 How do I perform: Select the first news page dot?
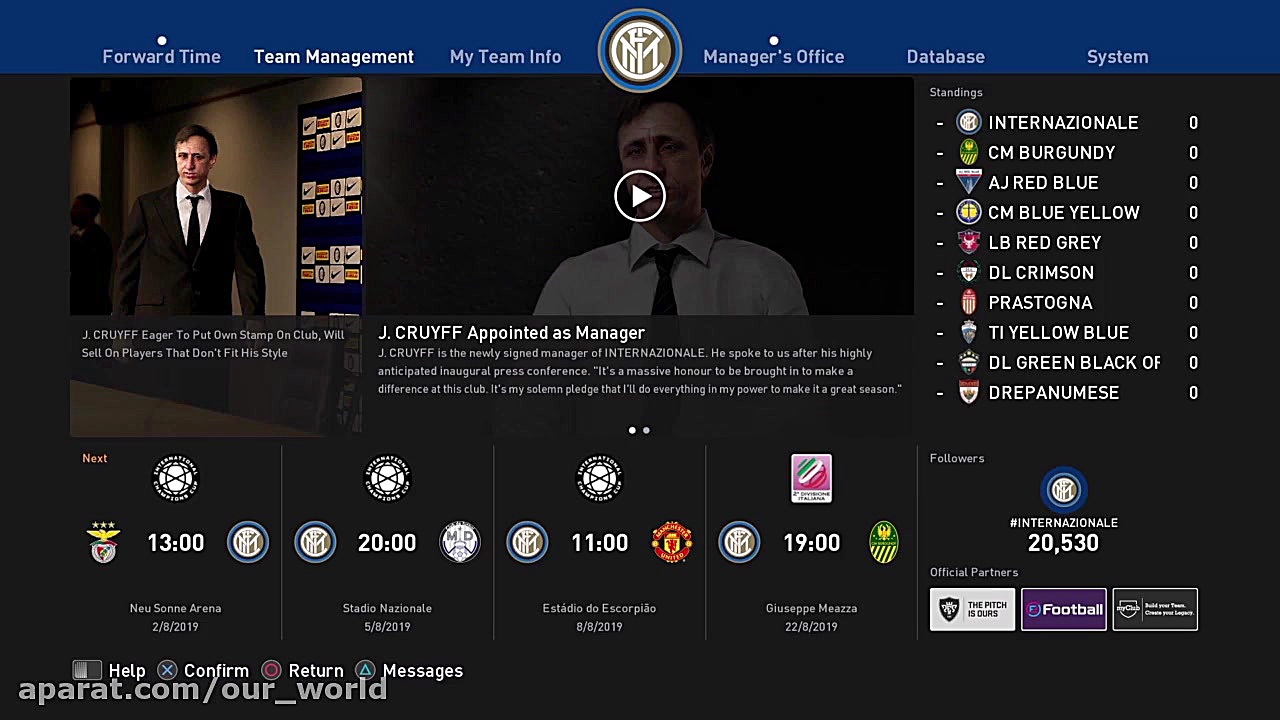tap(632, 430)
